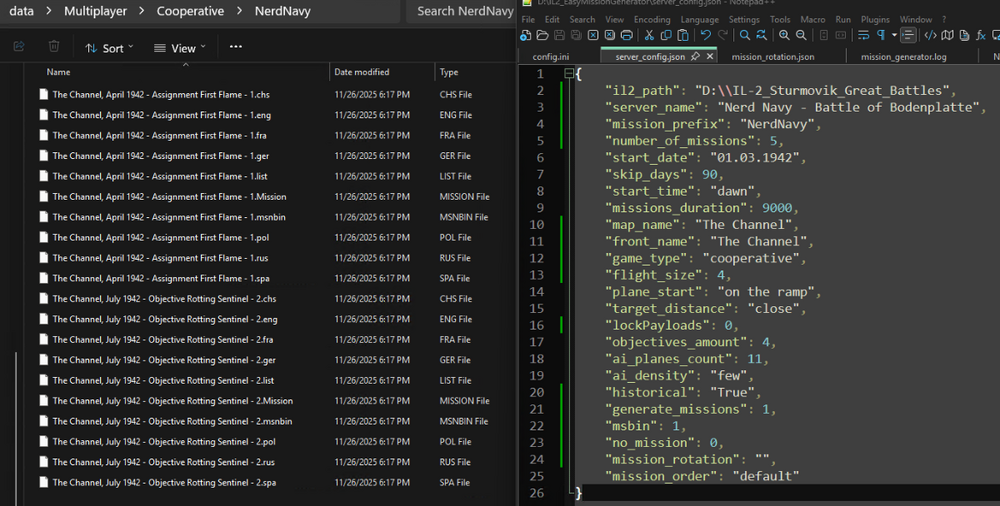Click the Function List fx icon
The image size is (1000, 506).
coord(981,35)
